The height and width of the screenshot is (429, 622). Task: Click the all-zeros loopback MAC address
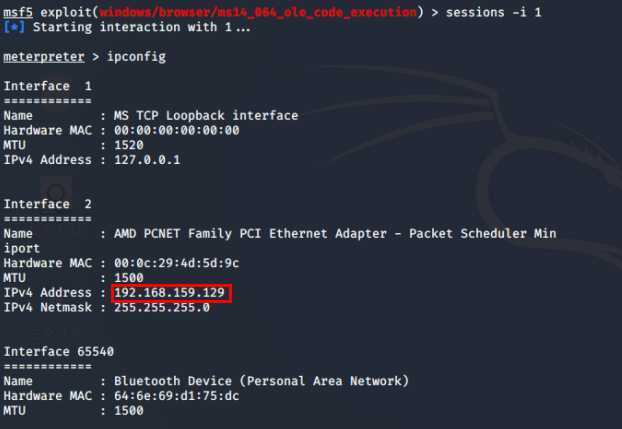pos(176,130)
